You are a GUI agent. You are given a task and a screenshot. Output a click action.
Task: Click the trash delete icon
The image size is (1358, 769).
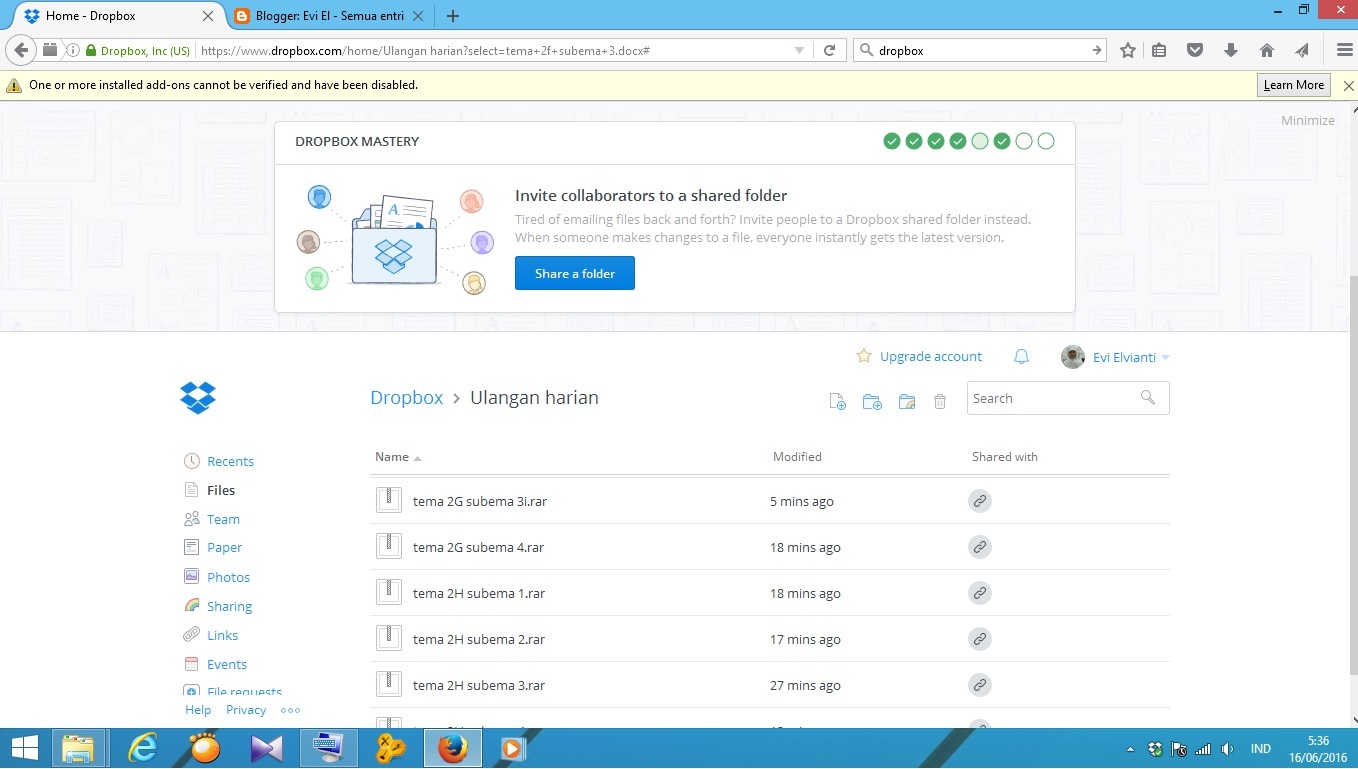940,401
